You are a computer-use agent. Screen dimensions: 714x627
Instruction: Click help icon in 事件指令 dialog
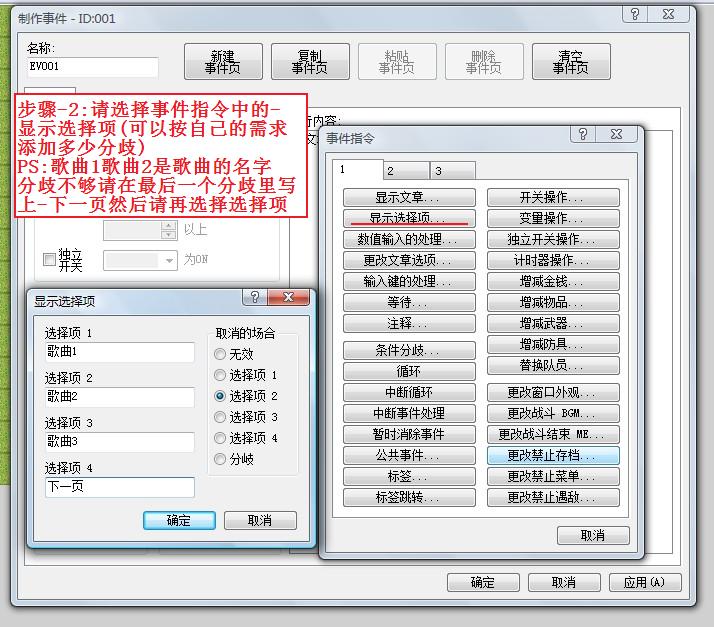point(583,134)
